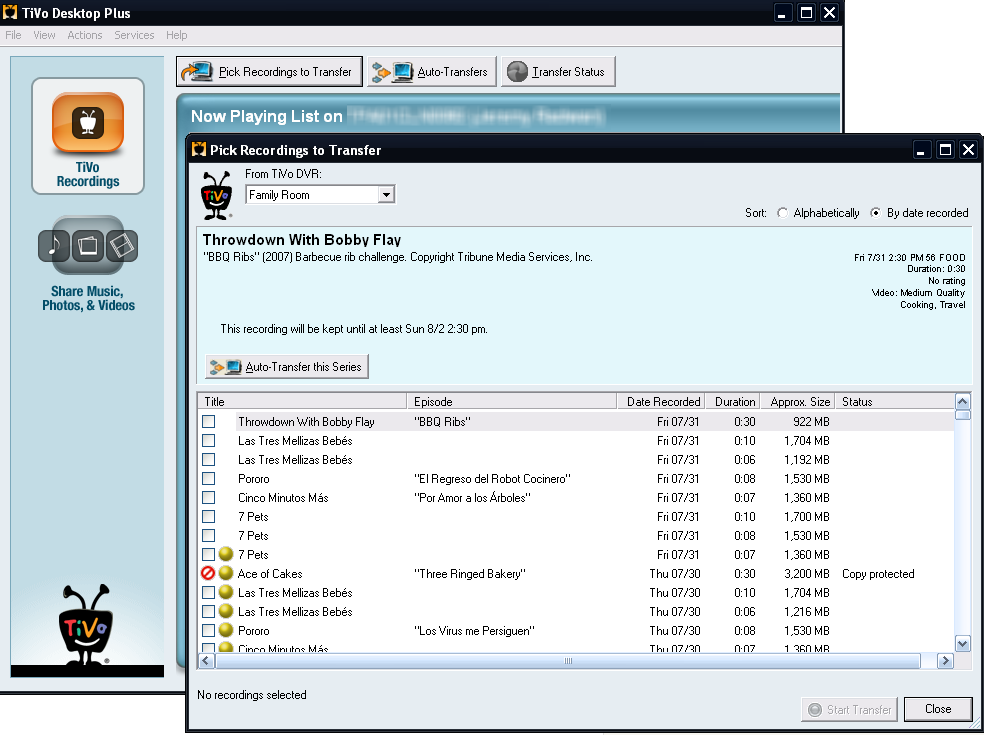This screenshot has width=987, height=735.
Task: Click the horizontal scroll right arrow
Action: pyautogui.click(x=945, y=661)
